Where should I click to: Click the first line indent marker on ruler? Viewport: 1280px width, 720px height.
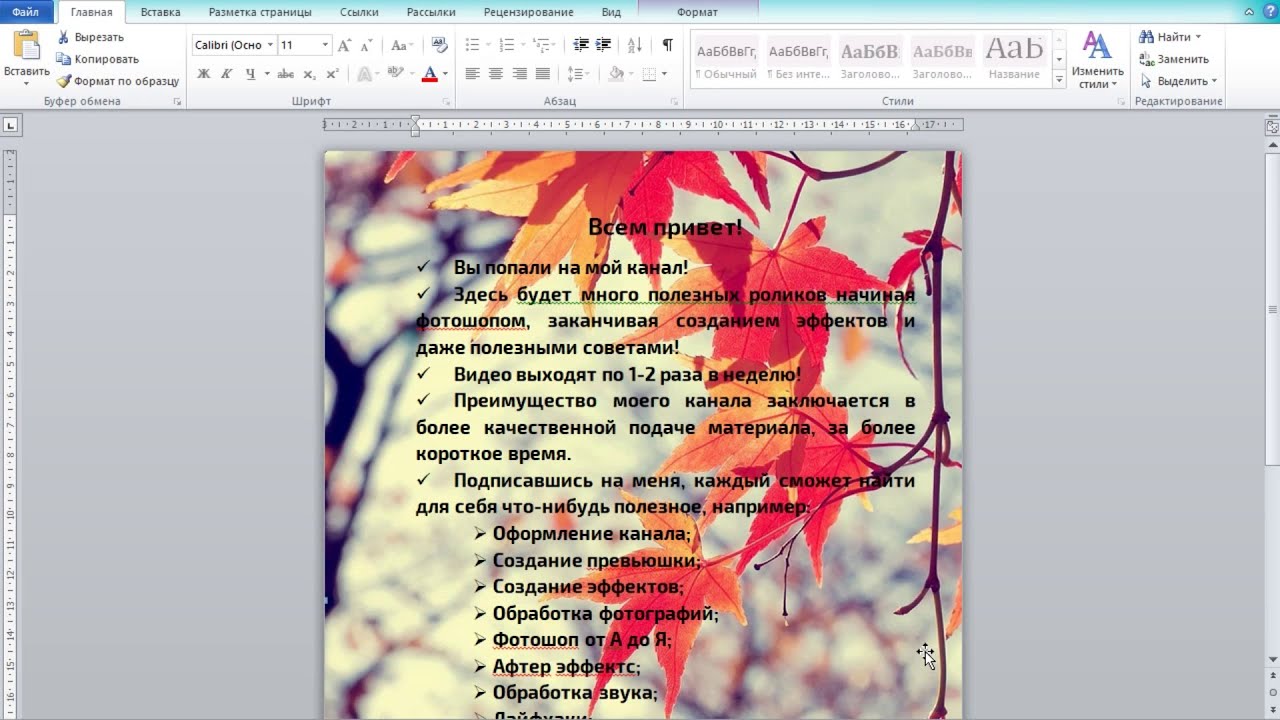pos(415,120)
